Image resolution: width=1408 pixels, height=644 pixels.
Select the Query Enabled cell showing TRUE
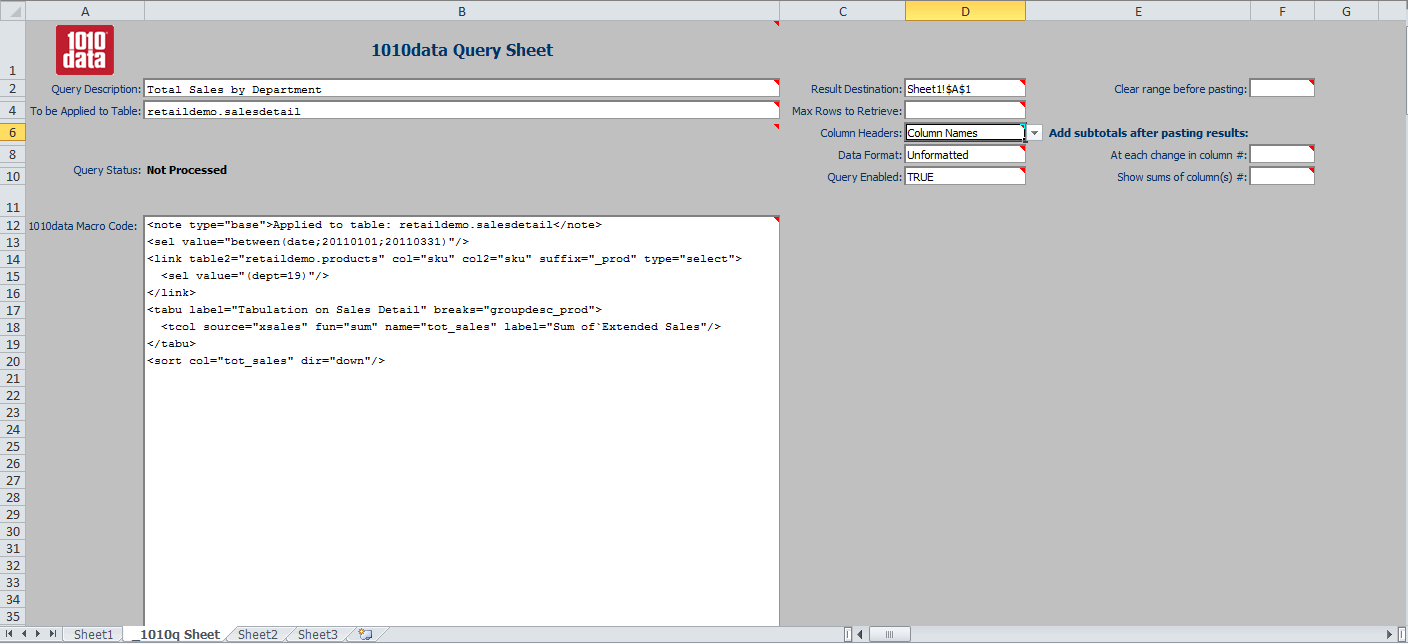(965, 177)
